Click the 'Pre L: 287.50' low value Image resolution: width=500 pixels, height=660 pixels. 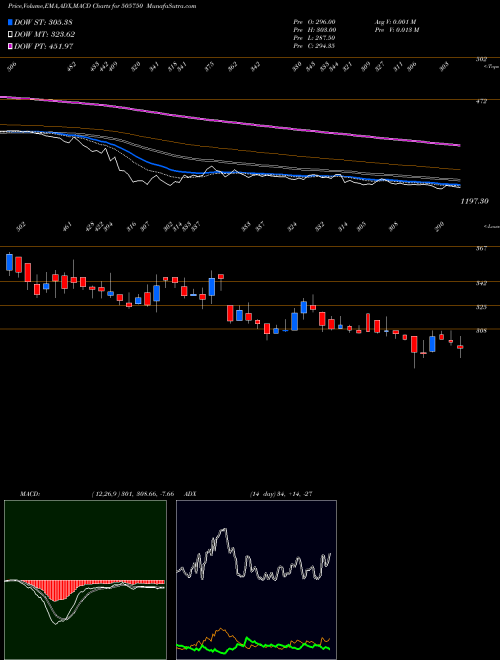click(x=314, y=38)
